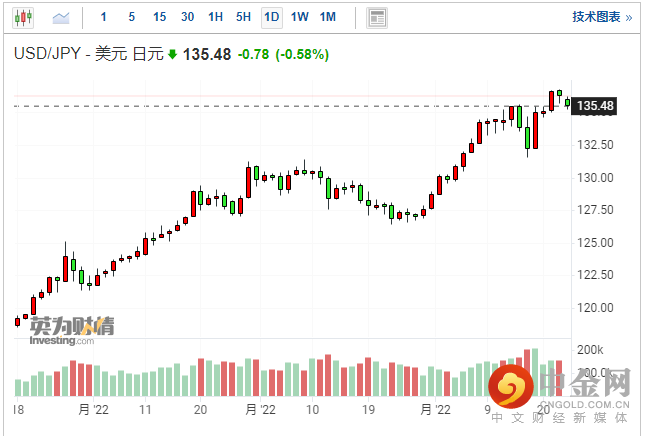Select the 5 minute timeframe
The height and width of the screenshot is (436, 645).
pyautogui.click(x=131, y=17)
